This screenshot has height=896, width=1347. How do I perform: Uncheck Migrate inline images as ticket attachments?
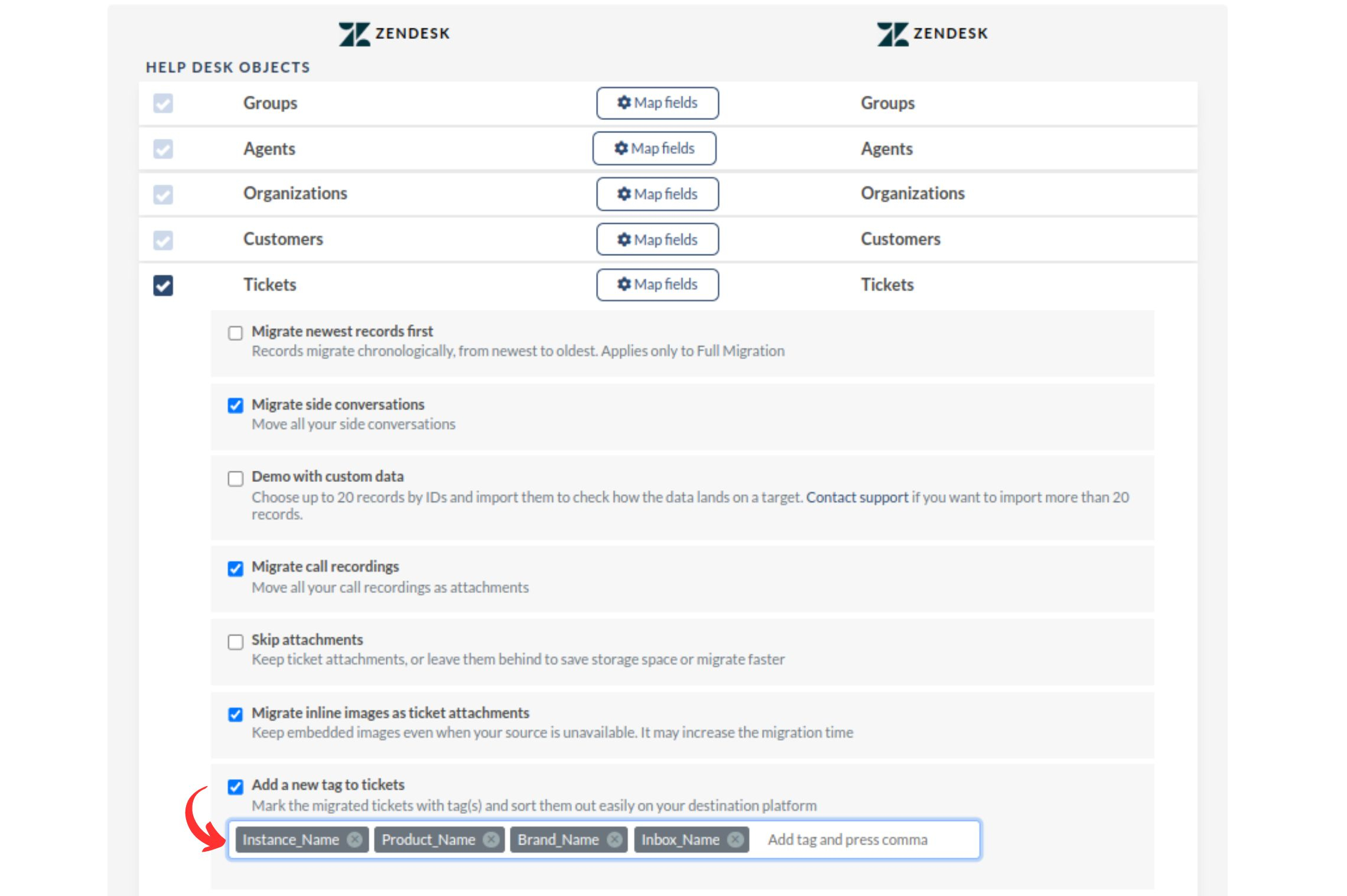pos(236,715)
